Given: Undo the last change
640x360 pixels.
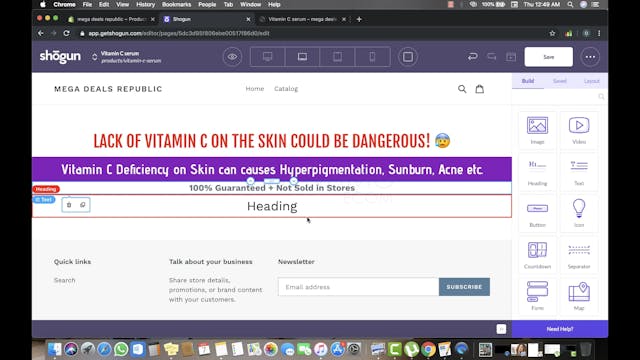Looking at the screenshot, I should [473, 57].
